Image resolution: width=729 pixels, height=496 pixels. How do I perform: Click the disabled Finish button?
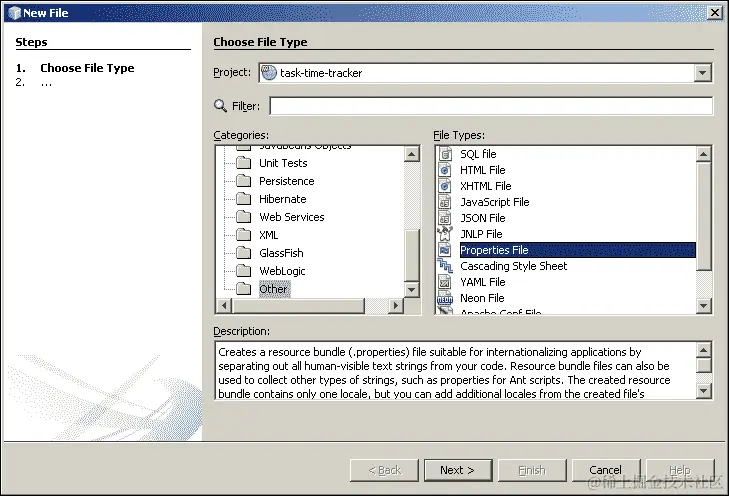pos(532,470)
